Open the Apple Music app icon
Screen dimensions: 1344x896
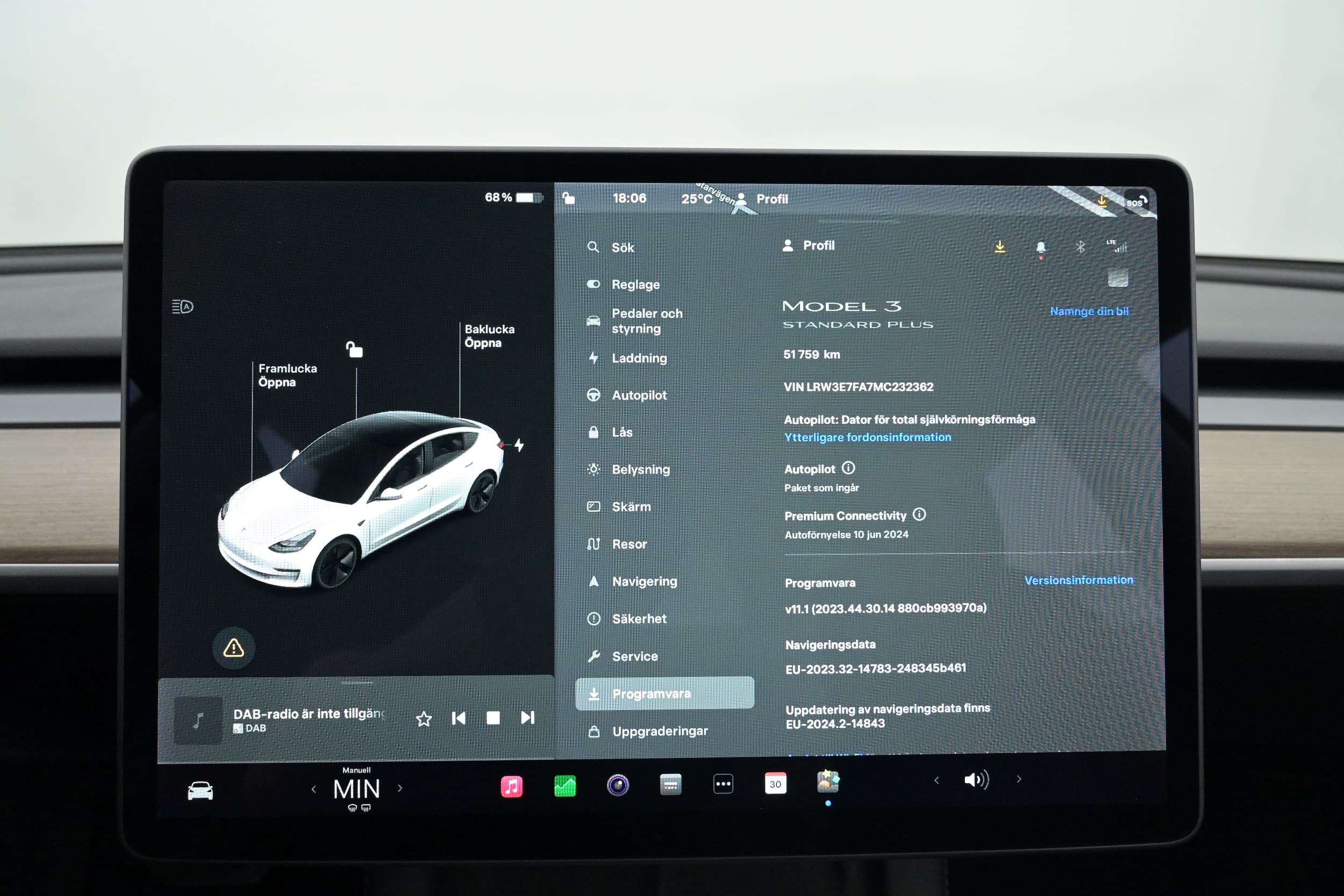click(511, 786)
